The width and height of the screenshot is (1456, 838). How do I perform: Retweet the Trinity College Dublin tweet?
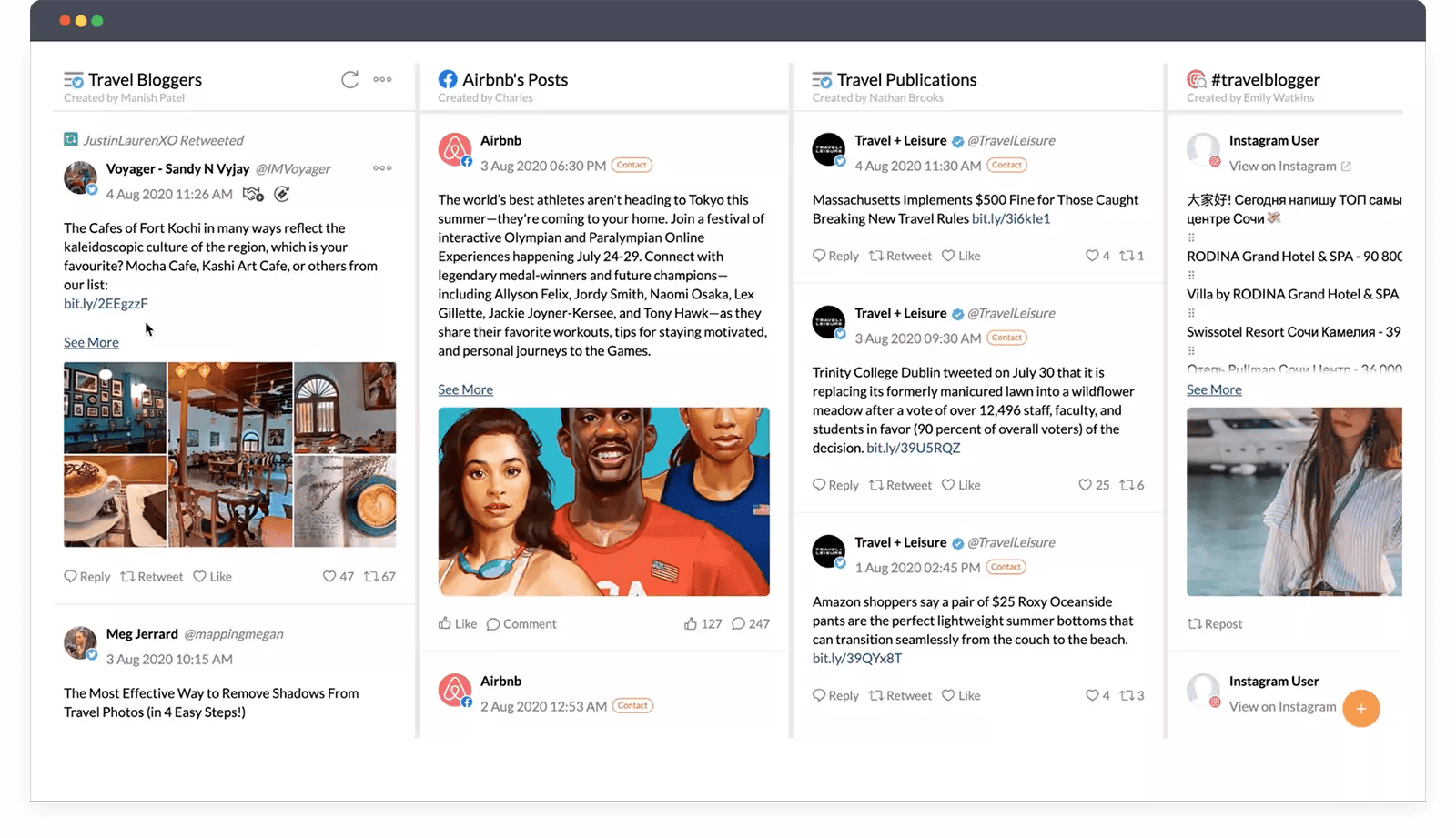click(900, 486)
